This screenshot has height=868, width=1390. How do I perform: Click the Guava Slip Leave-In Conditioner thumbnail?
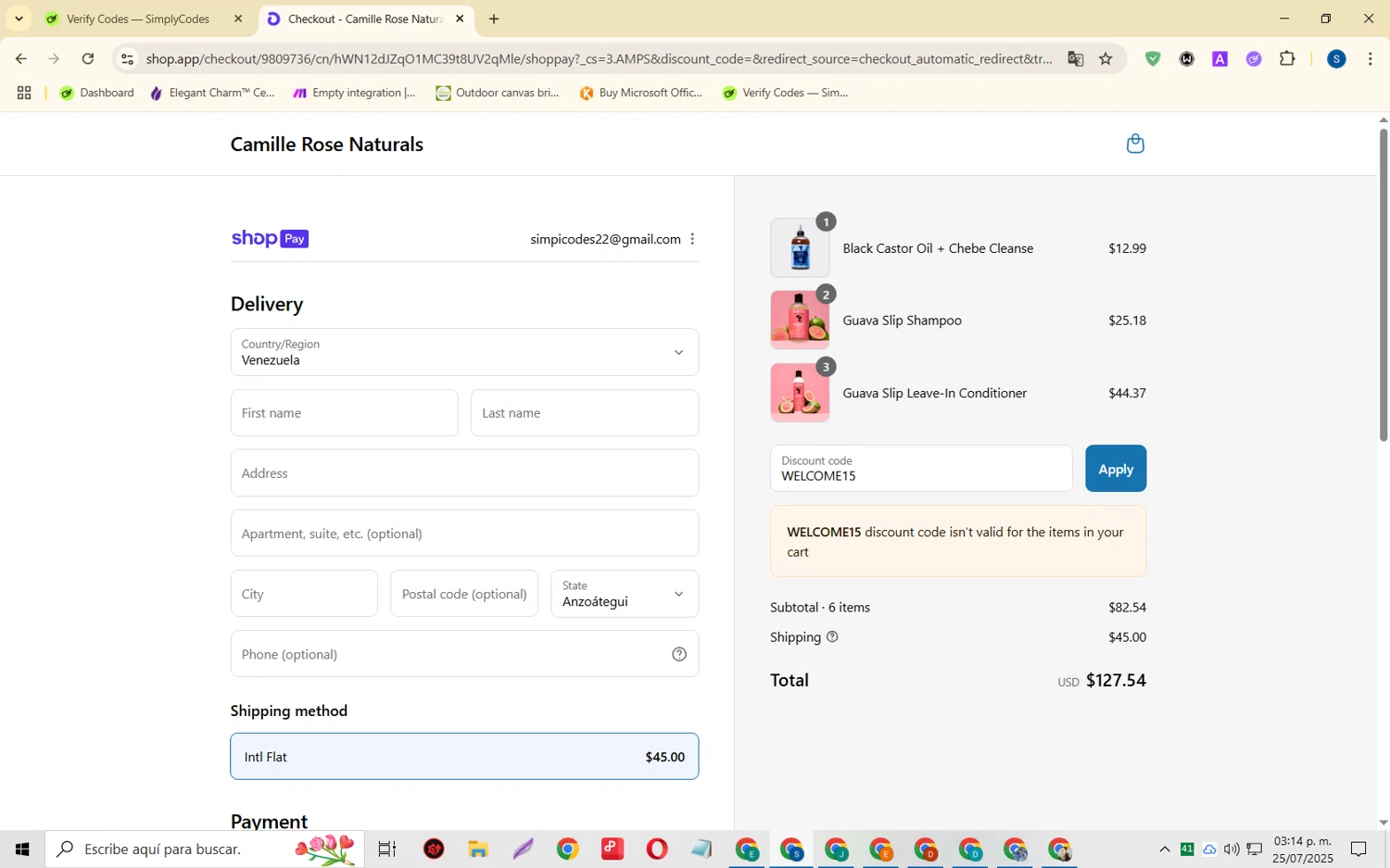[800, 393]
